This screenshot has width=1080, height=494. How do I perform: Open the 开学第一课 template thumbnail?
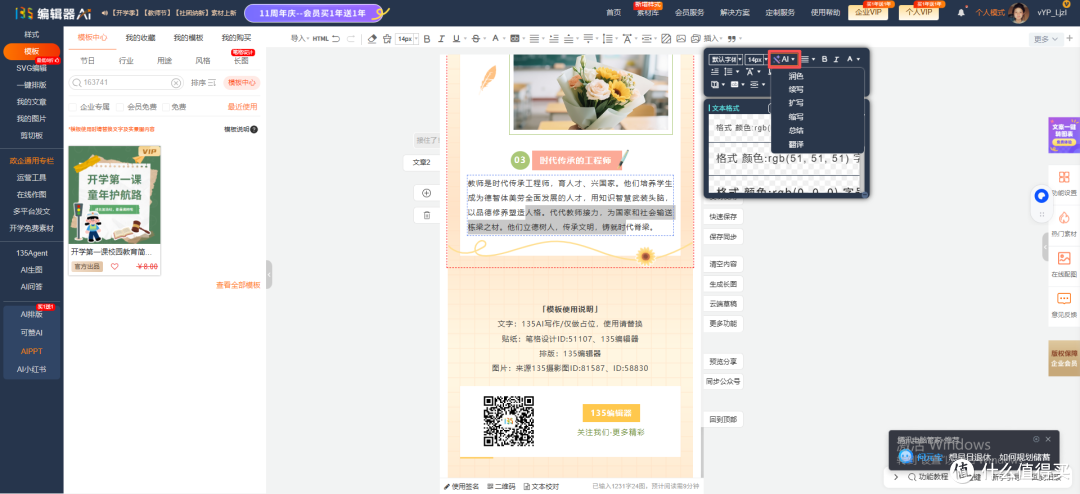tap(114, 195)
